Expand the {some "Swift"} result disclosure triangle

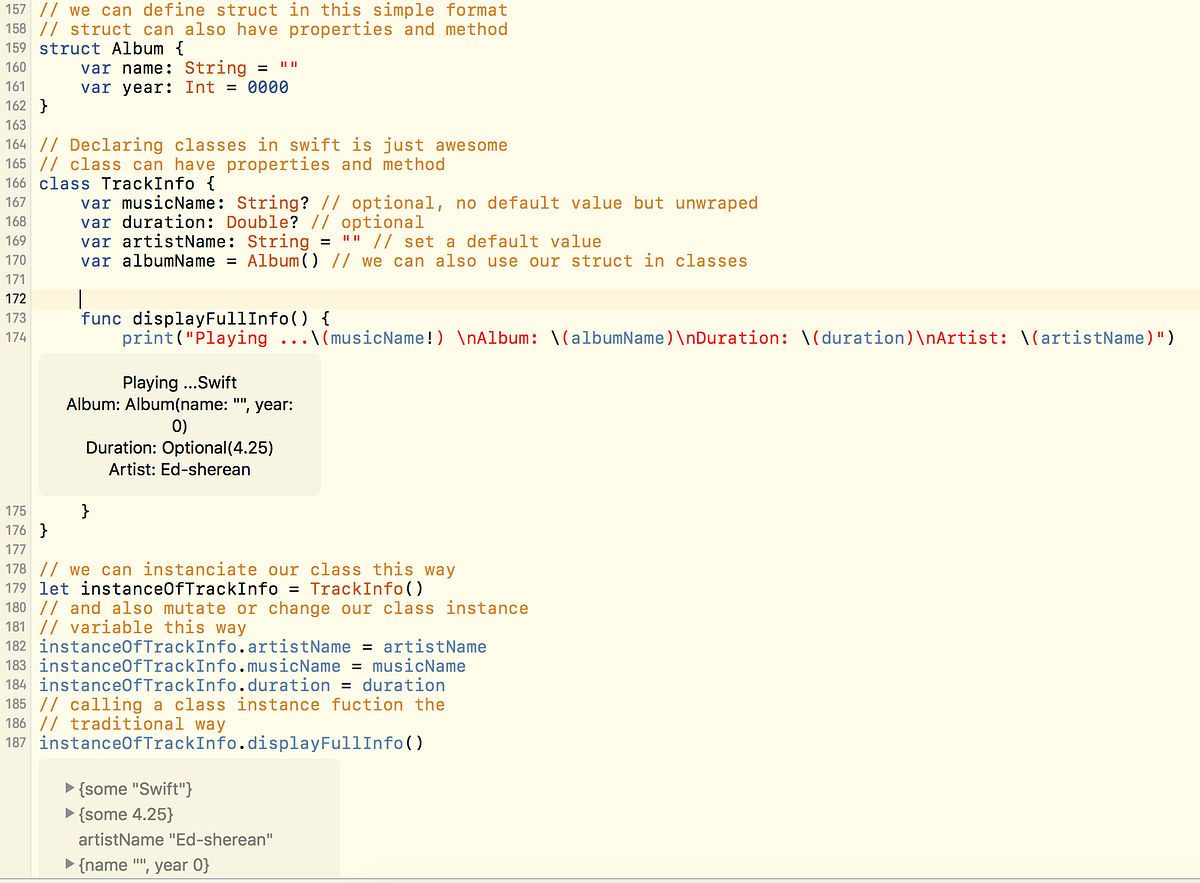68,789
